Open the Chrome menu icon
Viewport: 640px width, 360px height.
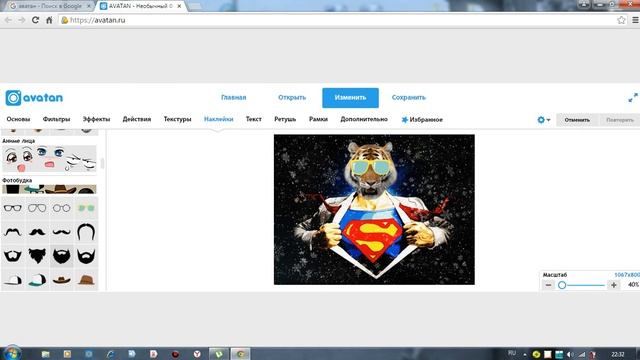click(636, 20)
